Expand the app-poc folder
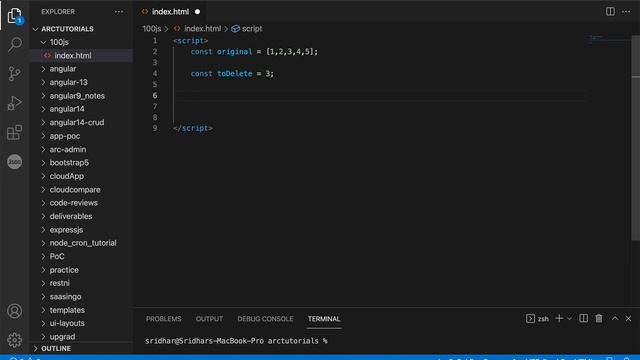 43,136
